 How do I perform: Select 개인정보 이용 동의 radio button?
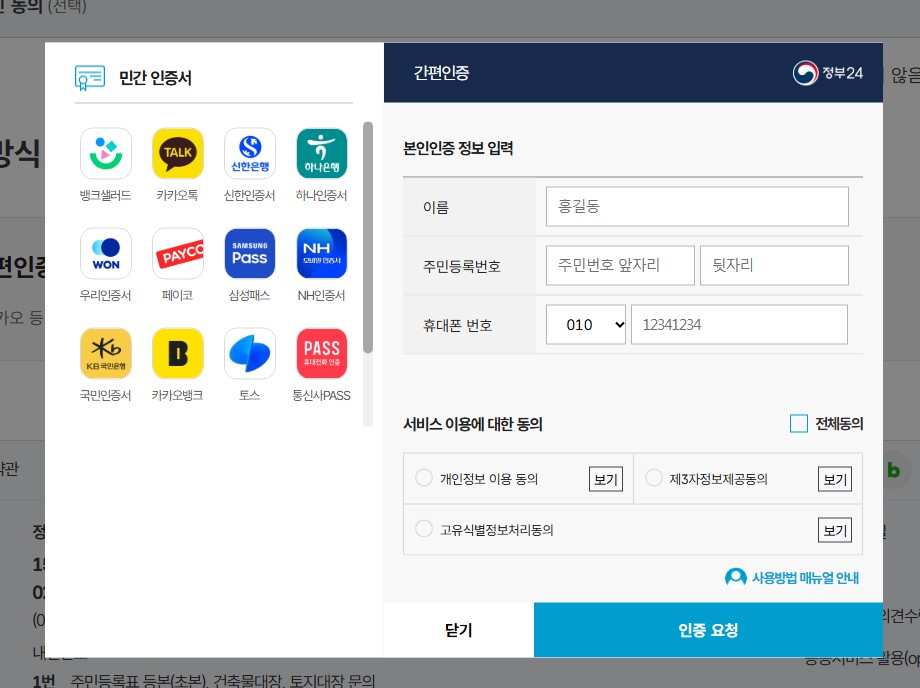[424, 478]
